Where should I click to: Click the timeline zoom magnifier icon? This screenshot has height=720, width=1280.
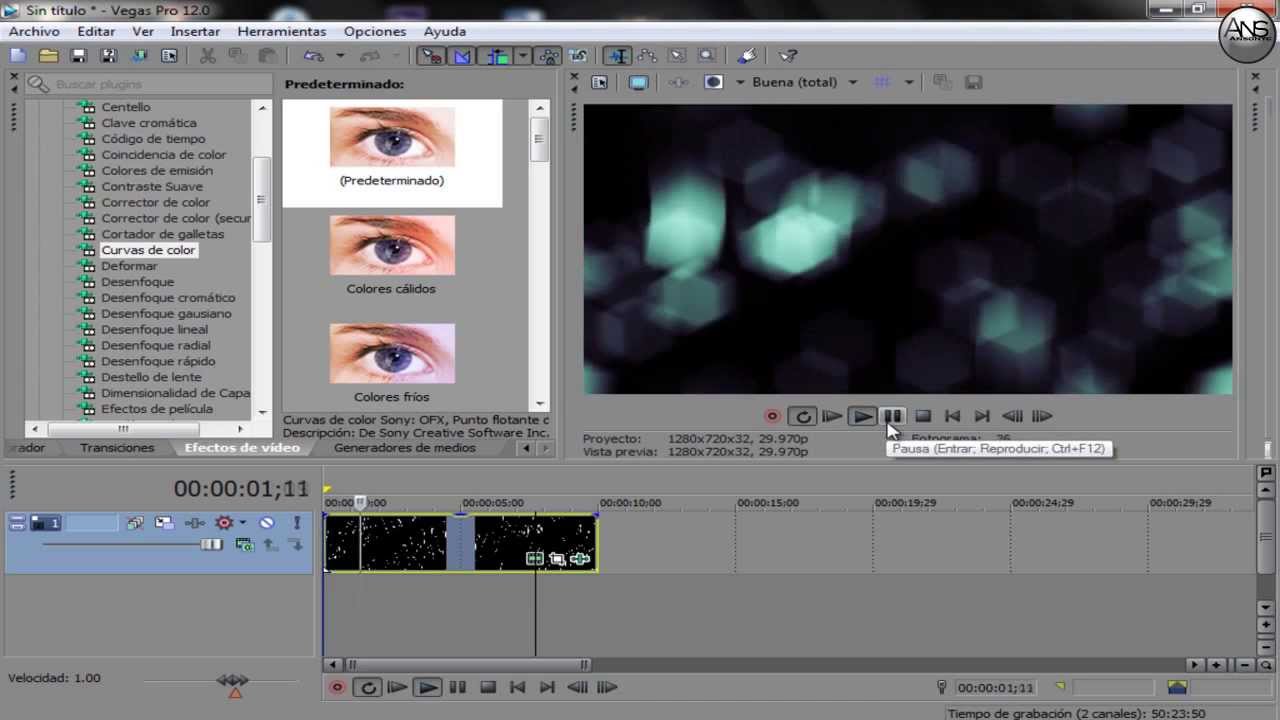coord(1266,664)
